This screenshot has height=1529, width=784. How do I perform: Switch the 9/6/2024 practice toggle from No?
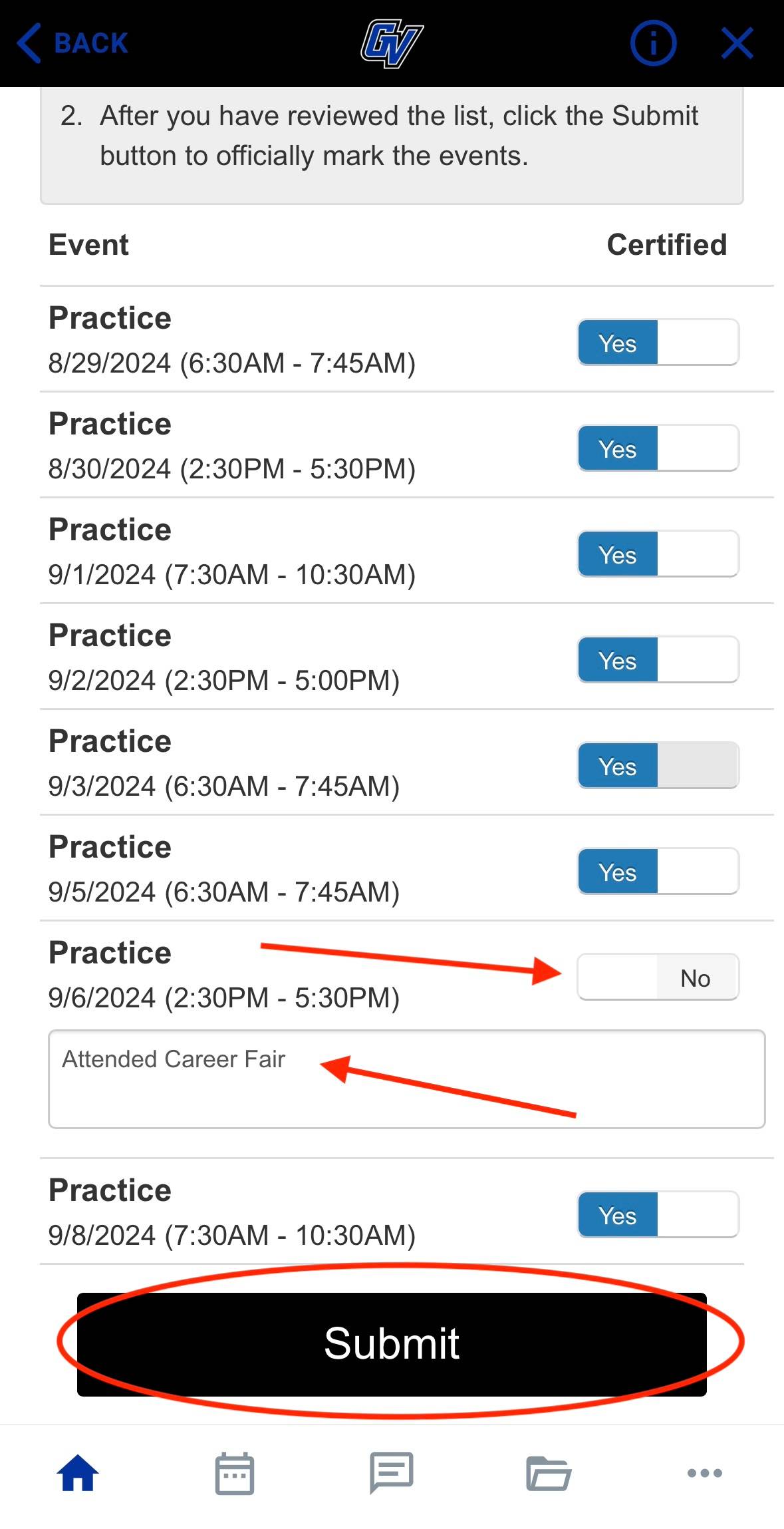tap(658, 977)
